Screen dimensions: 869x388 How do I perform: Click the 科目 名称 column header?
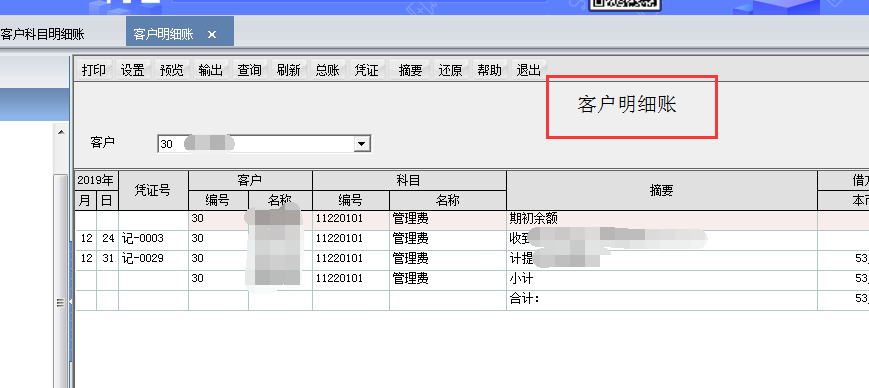(448, 200)
